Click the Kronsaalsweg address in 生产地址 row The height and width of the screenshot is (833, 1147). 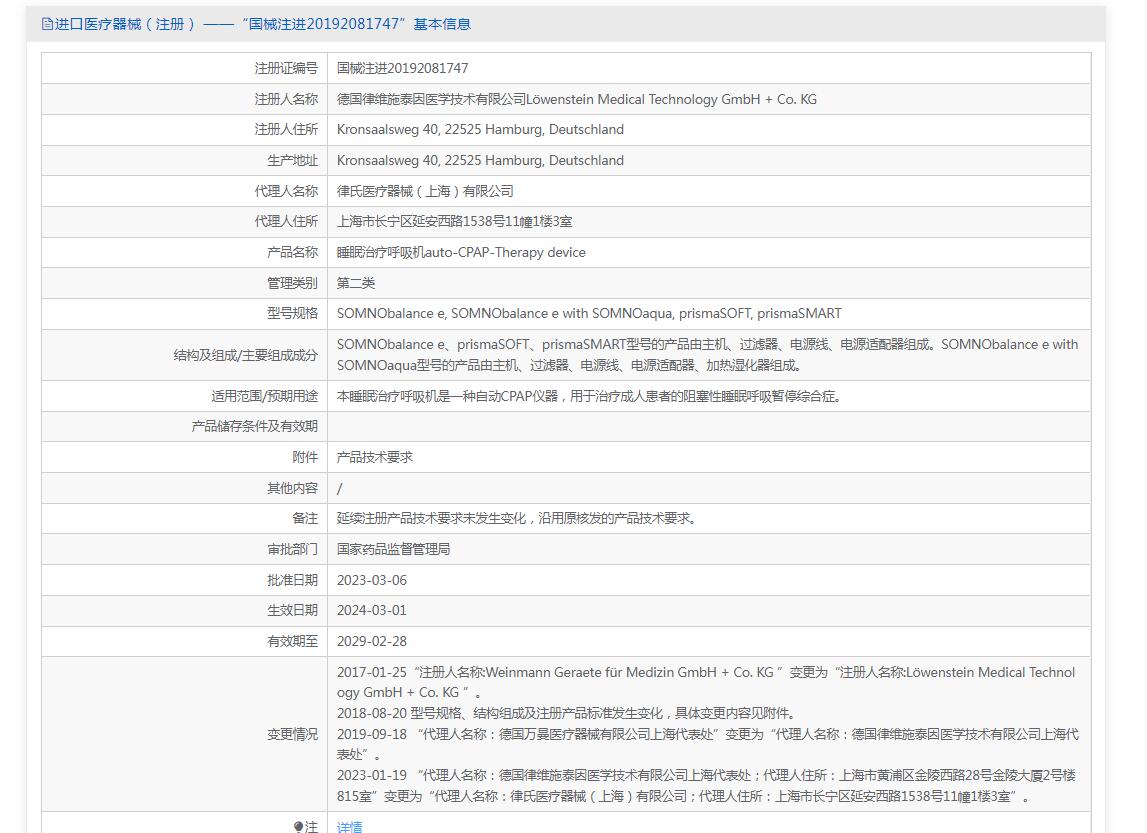[x=480, y=160]
